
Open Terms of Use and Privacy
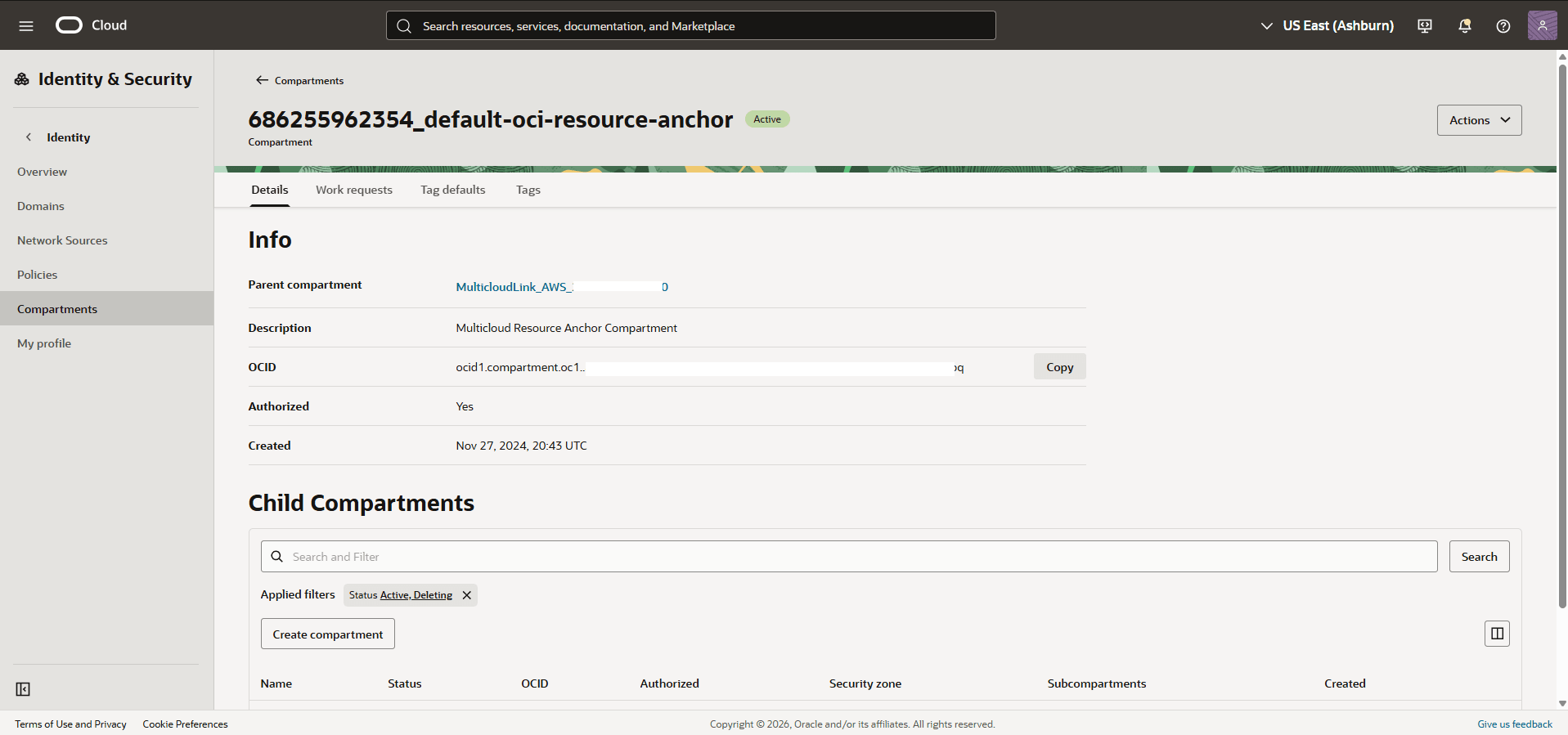70,724
